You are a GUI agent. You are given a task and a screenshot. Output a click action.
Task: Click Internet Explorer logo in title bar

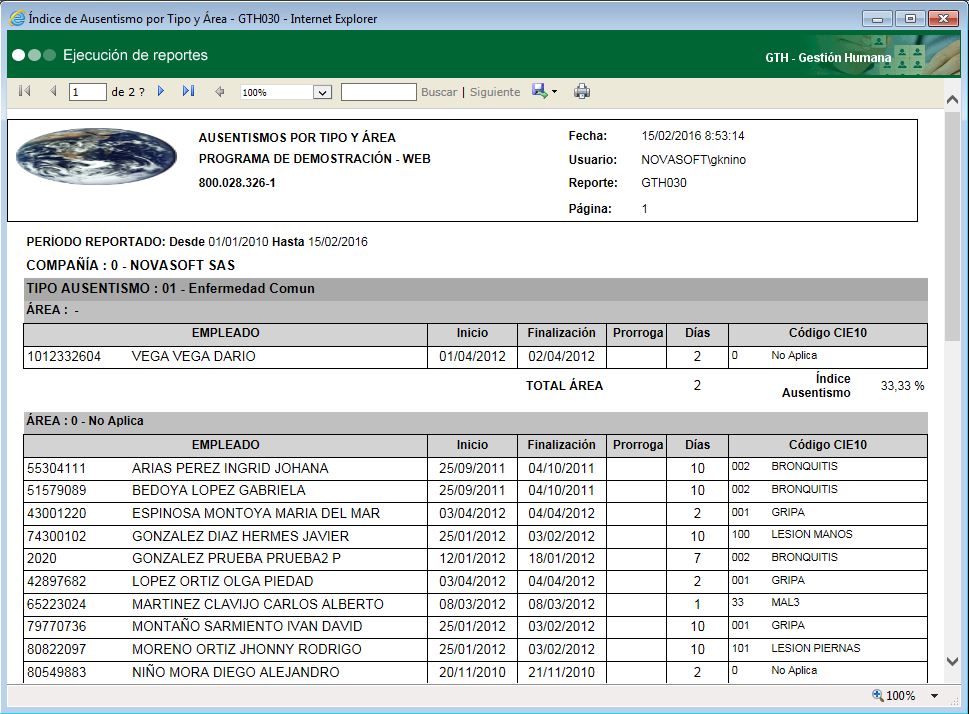(x=17, y=19)
